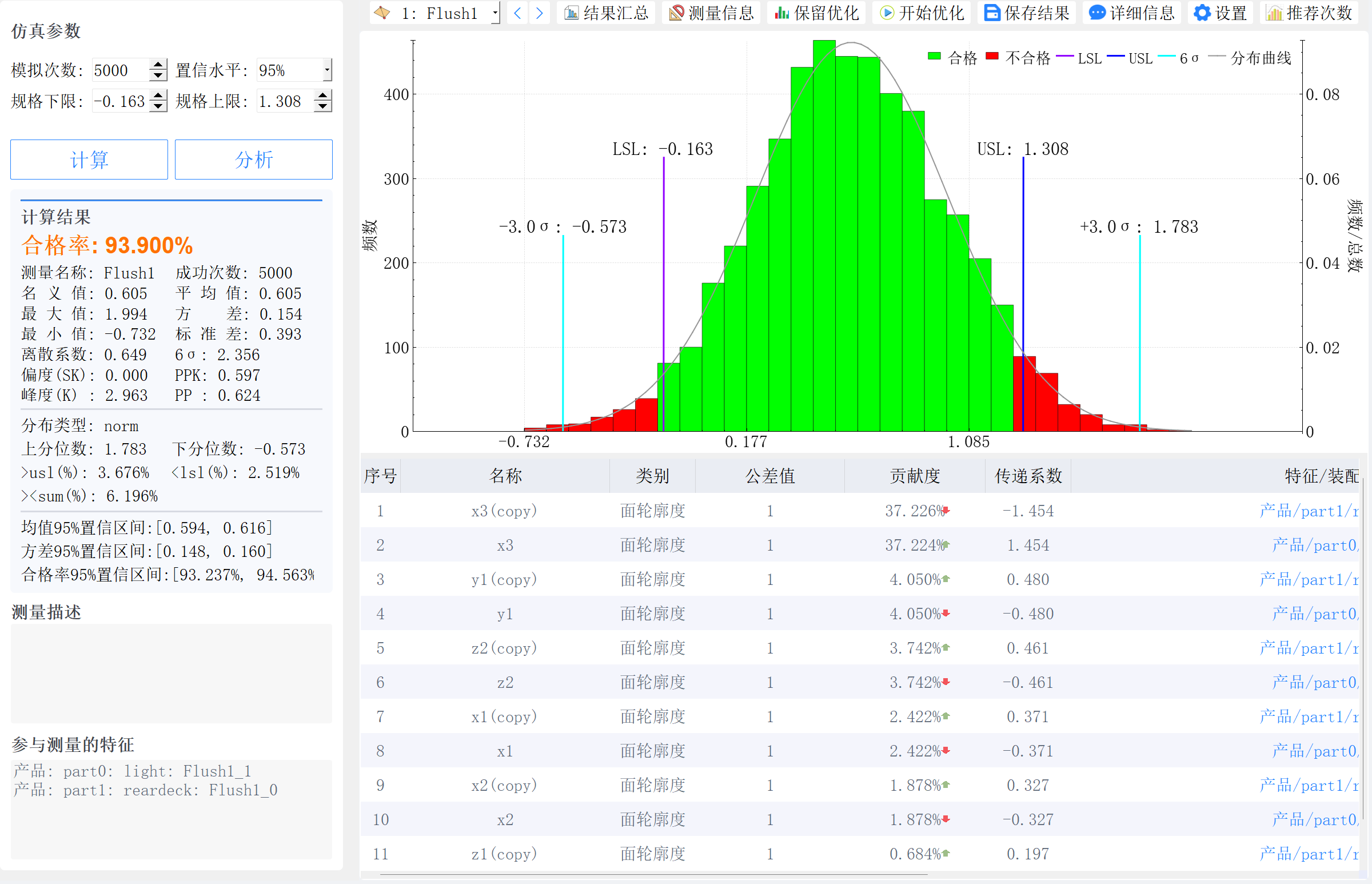
Task: Click the 保留优化 bar chart icon
Action: click(782, 13)
